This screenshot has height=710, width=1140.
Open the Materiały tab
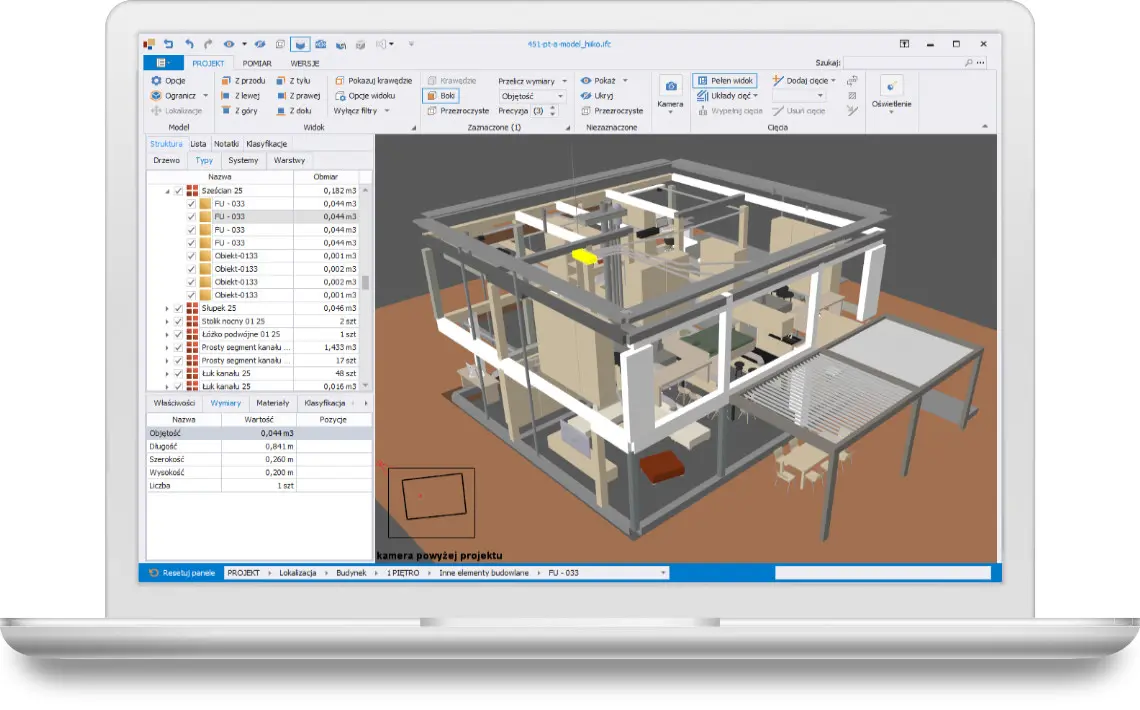[272, 403]
